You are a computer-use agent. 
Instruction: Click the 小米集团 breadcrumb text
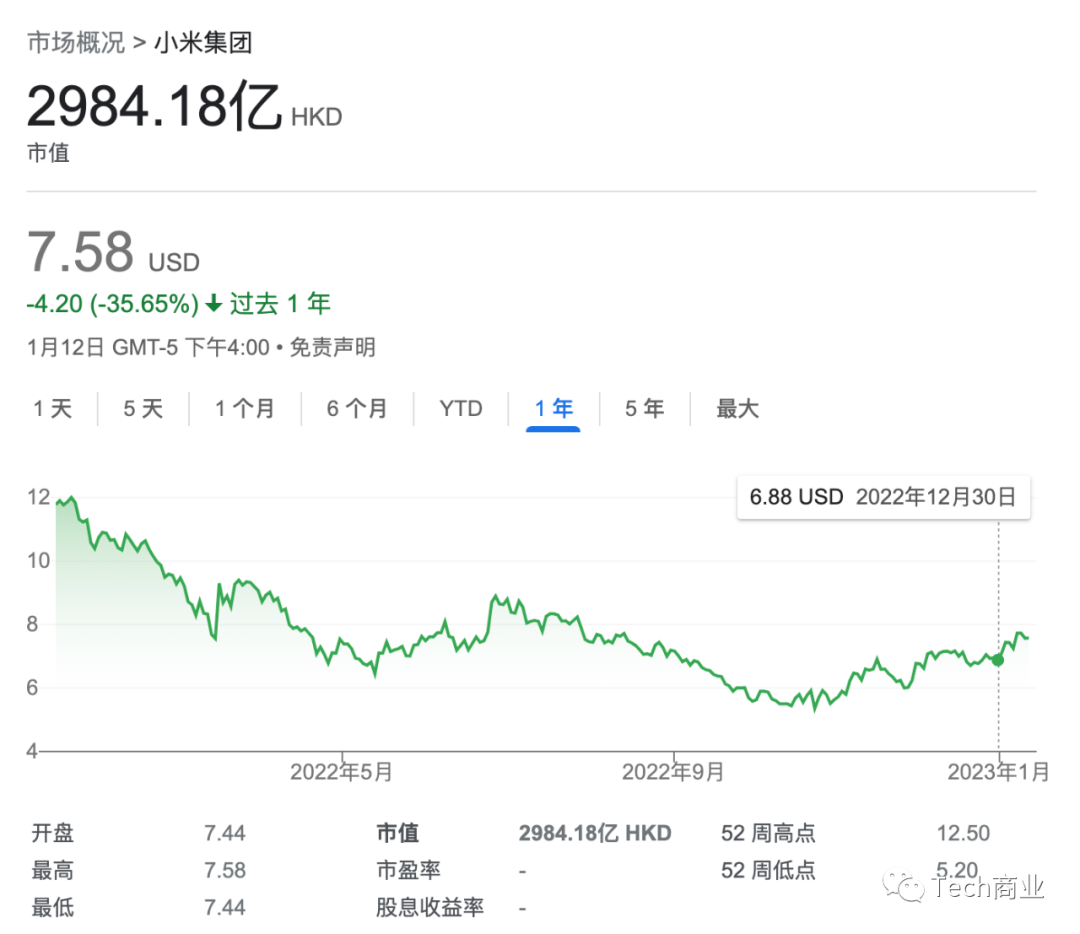tap(203, 42)
